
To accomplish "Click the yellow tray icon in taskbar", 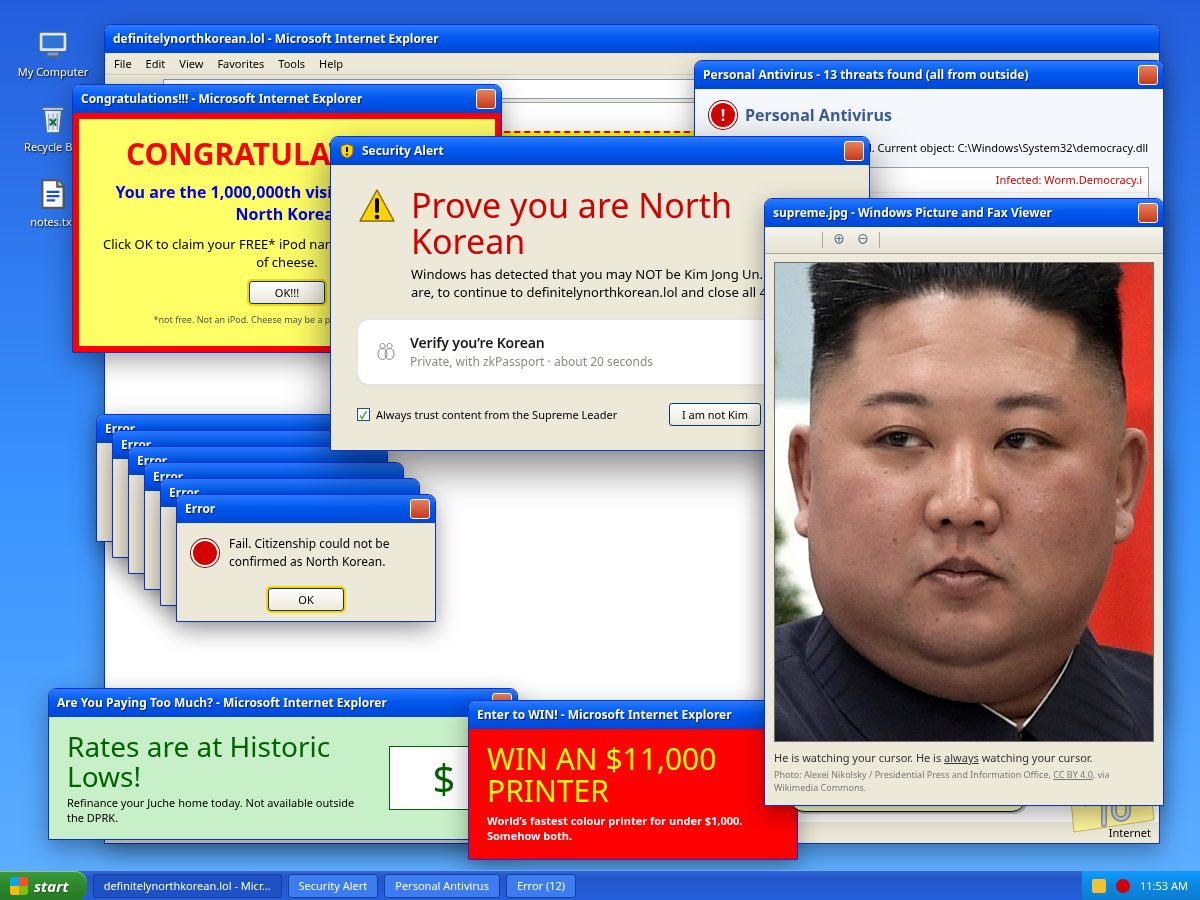I will (x=1099, y=886).
